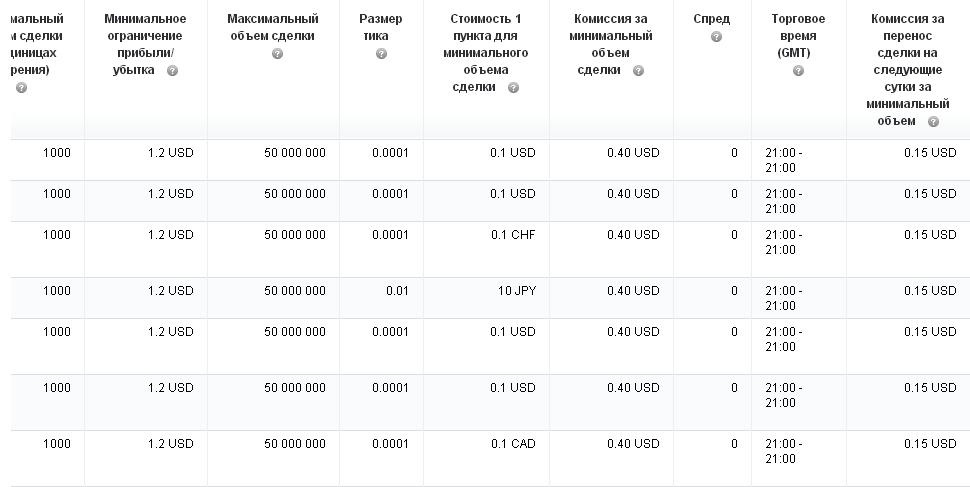970x487 pixels.
Task: Open help icon for Комиссия за перенос сделки
Action: tap(933, 122)
